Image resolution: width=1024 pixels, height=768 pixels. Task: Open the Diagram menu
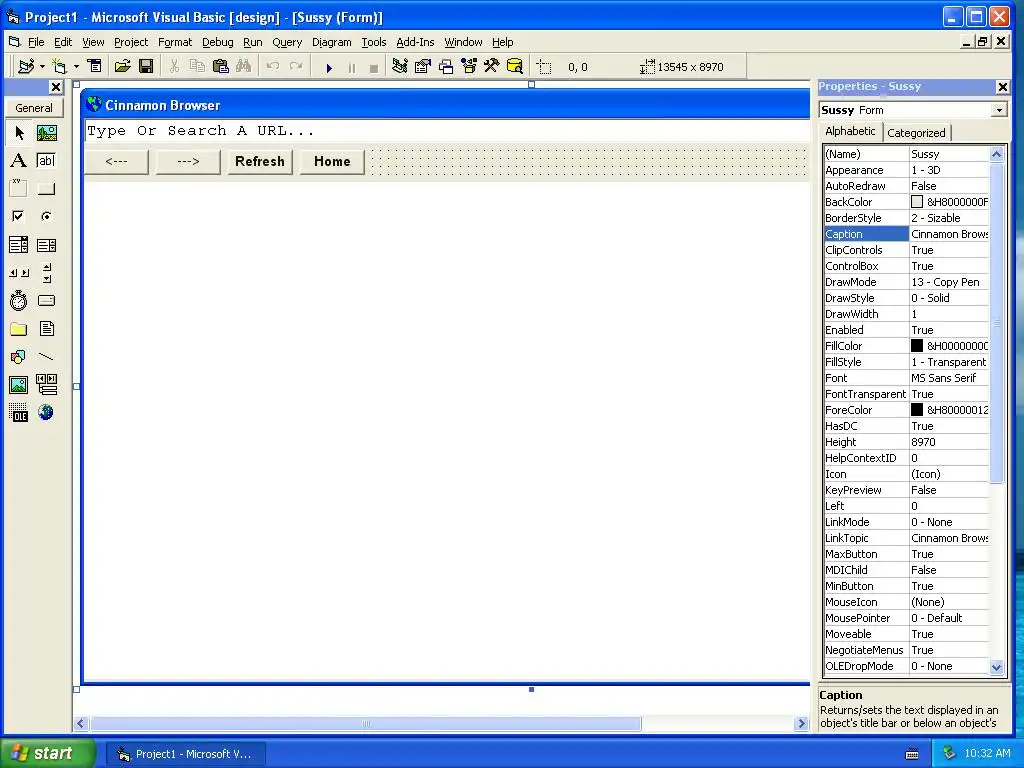pyautogui.click(x=332, y=42)
